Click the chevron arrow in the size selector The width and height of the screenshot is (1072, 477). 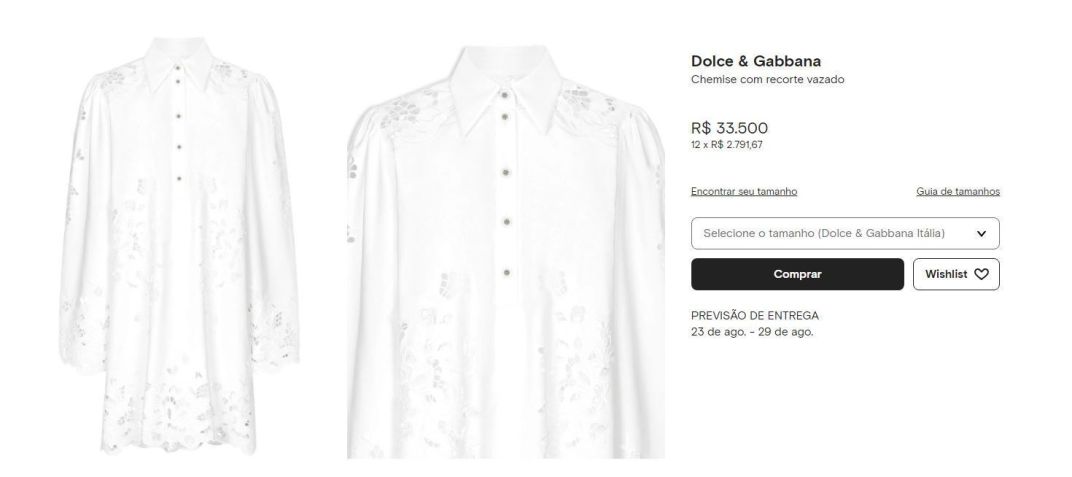coord(981,234)
